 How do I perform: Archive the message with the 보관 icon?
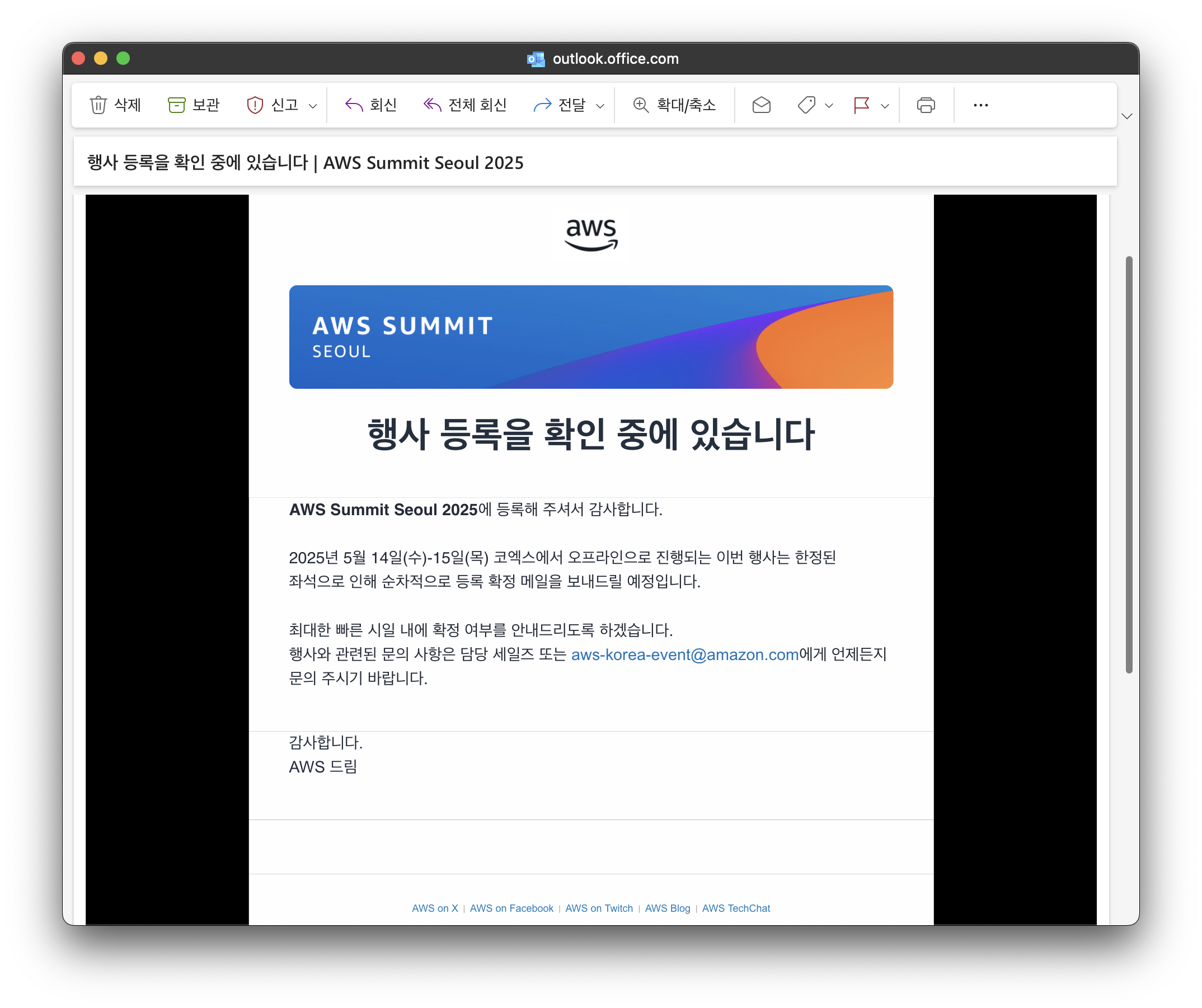tap(177, 105)
